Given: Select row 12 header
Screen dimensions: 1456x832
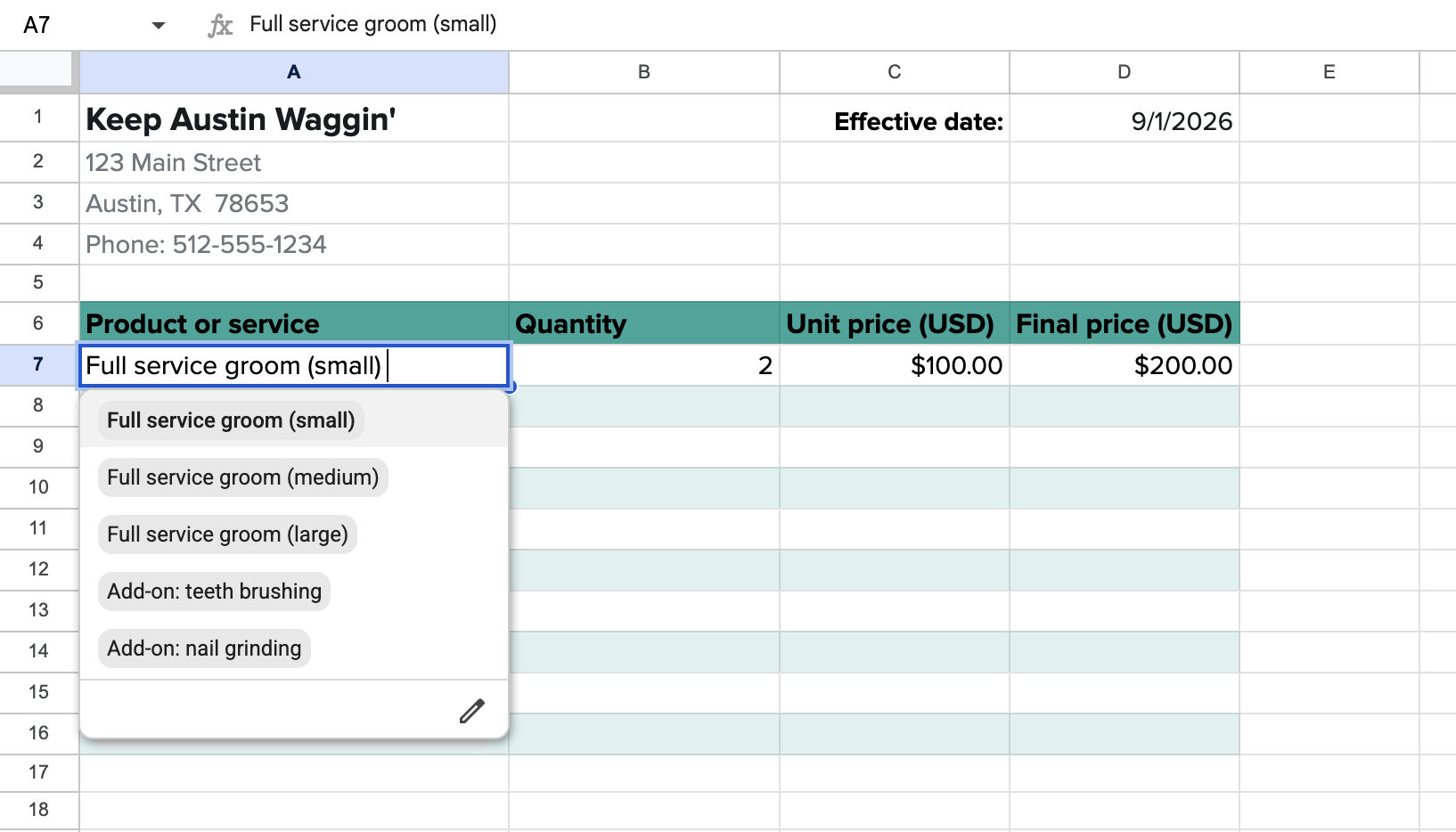Looking at the screenshot, I should [x=38, y=569].
